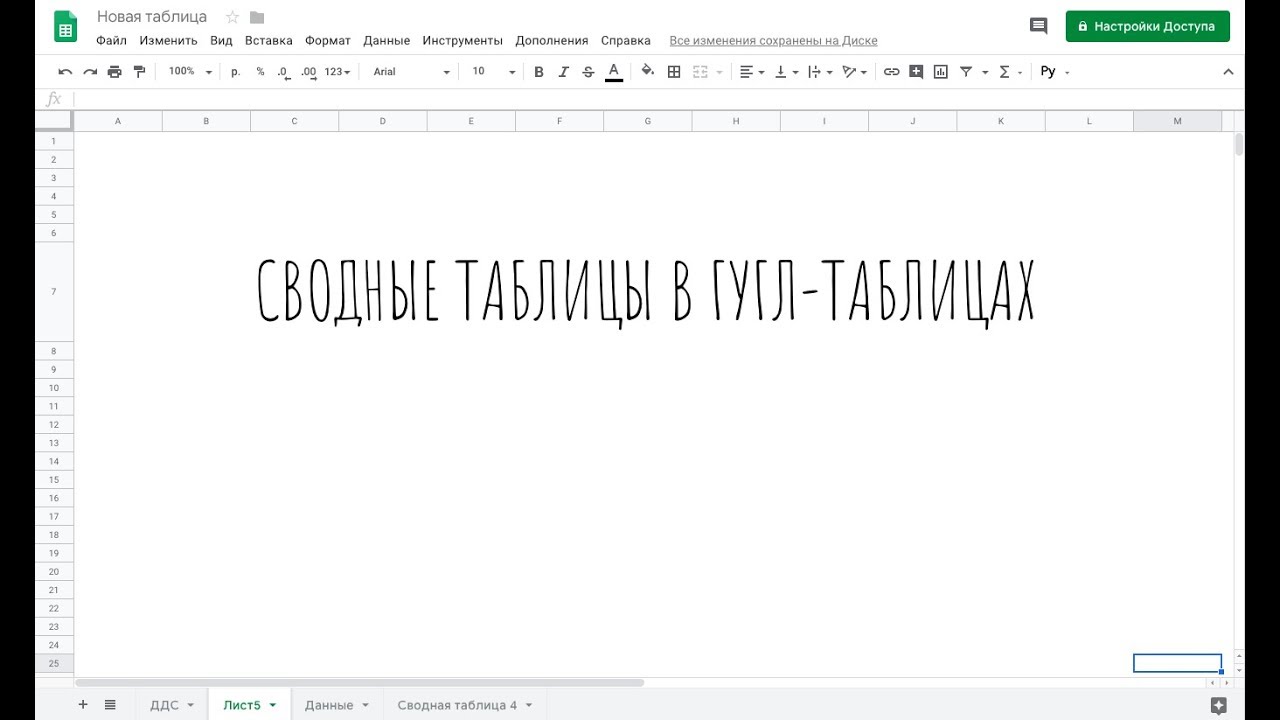
Task: Open the text wrapping dropdown
Action: click(x=820, y=72)
